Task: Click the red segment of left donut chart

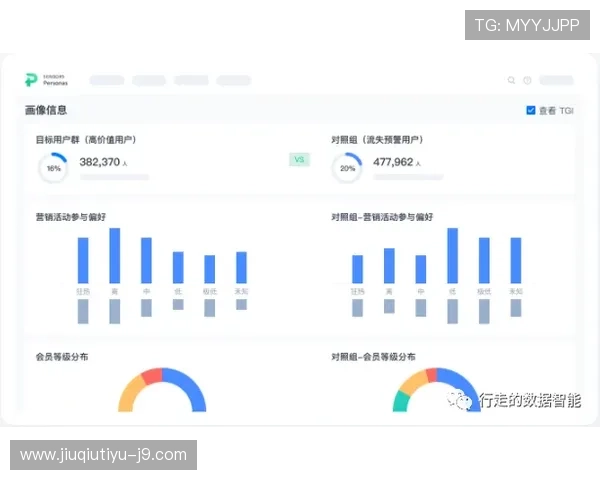Action: (152, 376)
